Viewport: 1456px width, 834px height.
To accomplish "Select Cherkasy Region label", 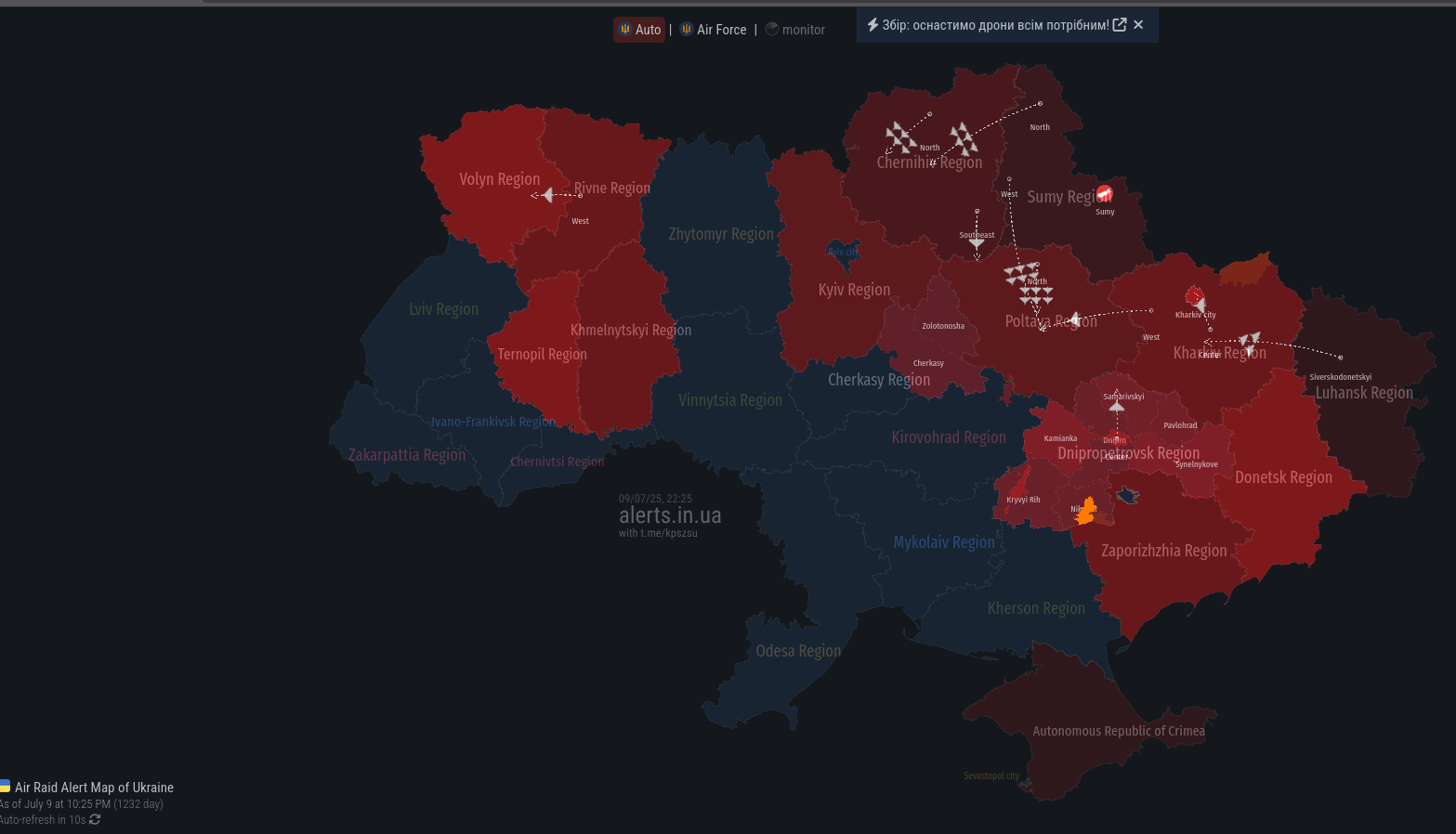I will [879, 380].
